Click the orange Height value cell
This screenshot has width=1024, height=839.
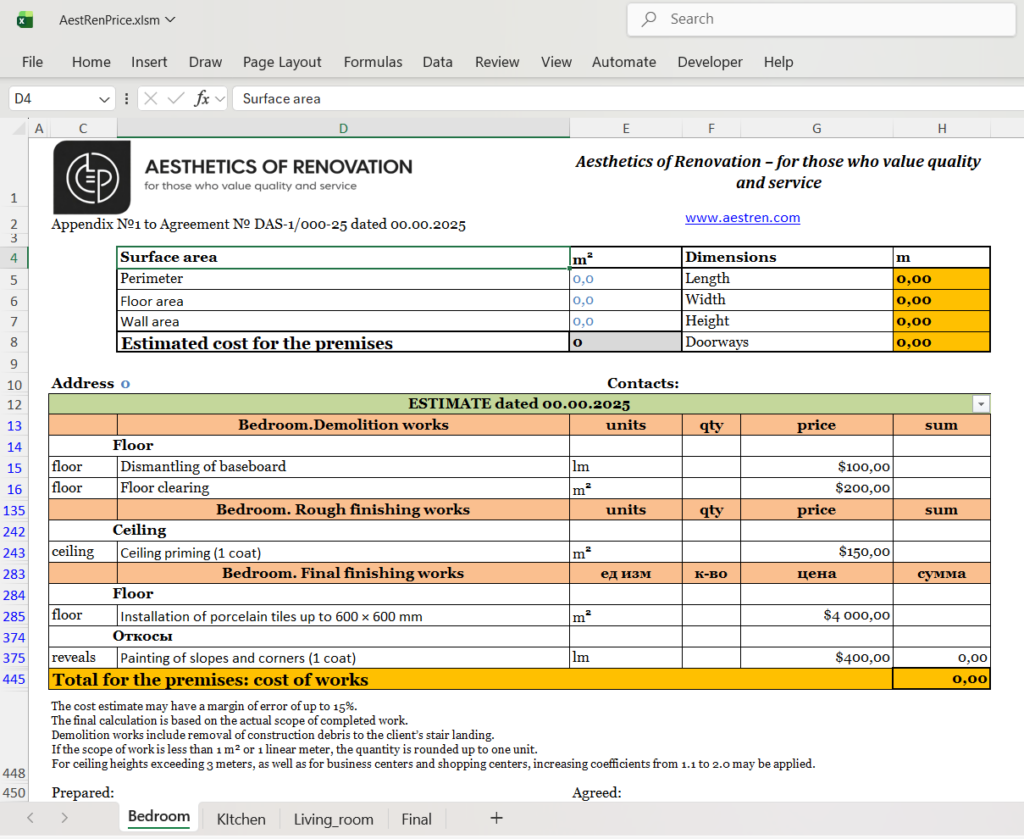pyautogui.click(x=942, y=321)
